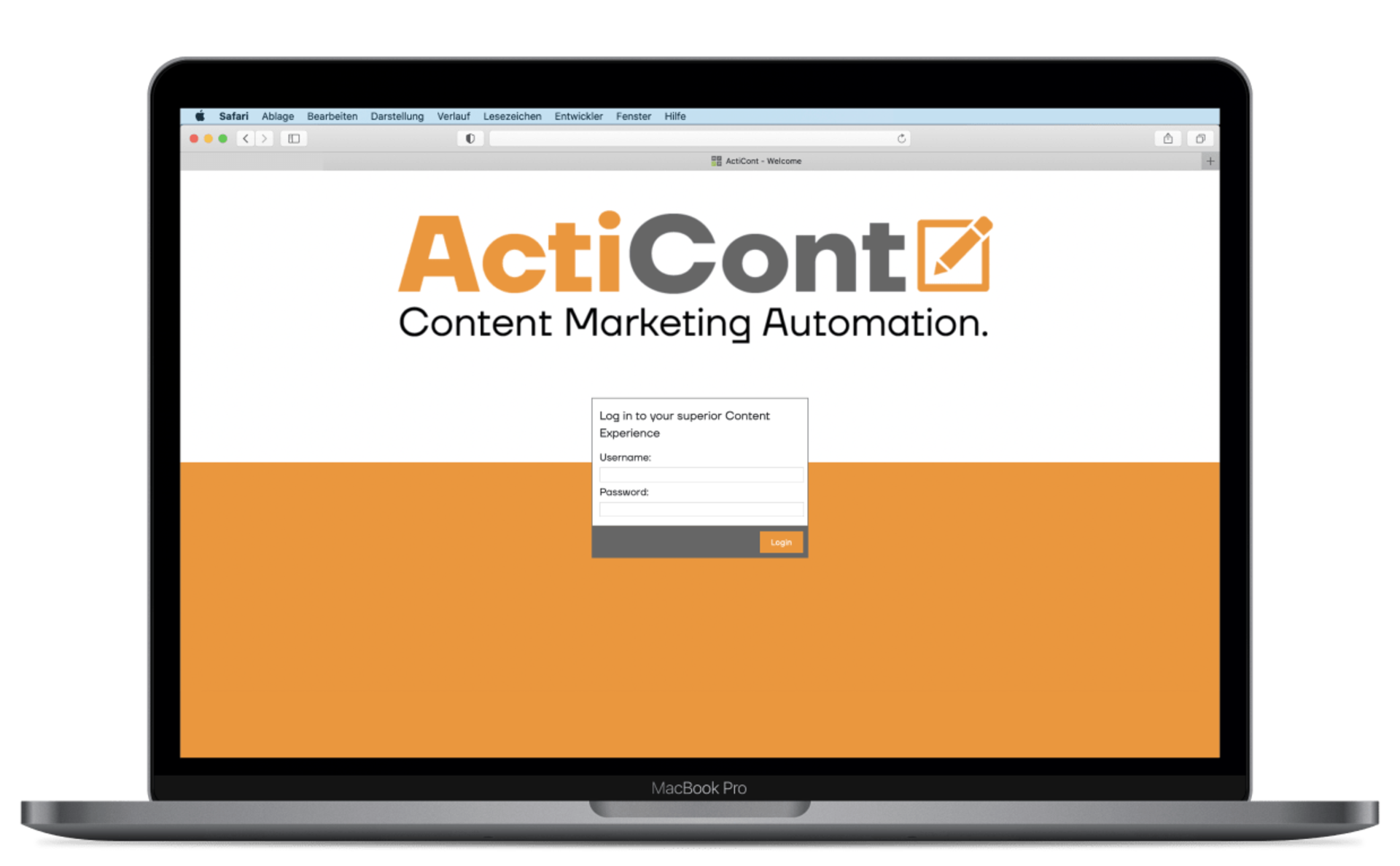Click the 'Username:' label
The width and height of the screenshot is (1400, 866).
[625, 457]
